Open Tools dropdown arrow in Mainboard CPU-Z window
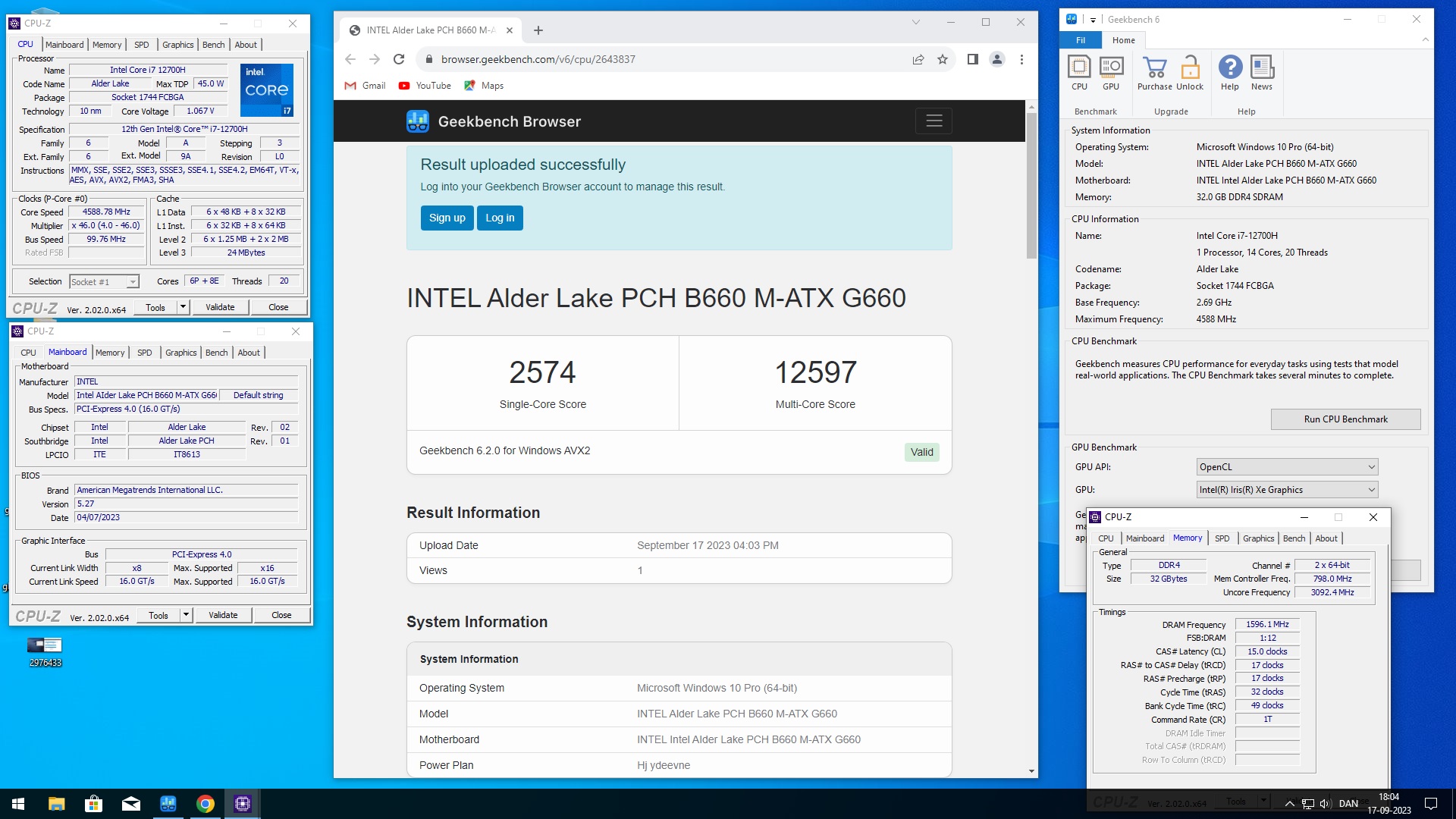The image size is (1456, 819). [186, 615]
